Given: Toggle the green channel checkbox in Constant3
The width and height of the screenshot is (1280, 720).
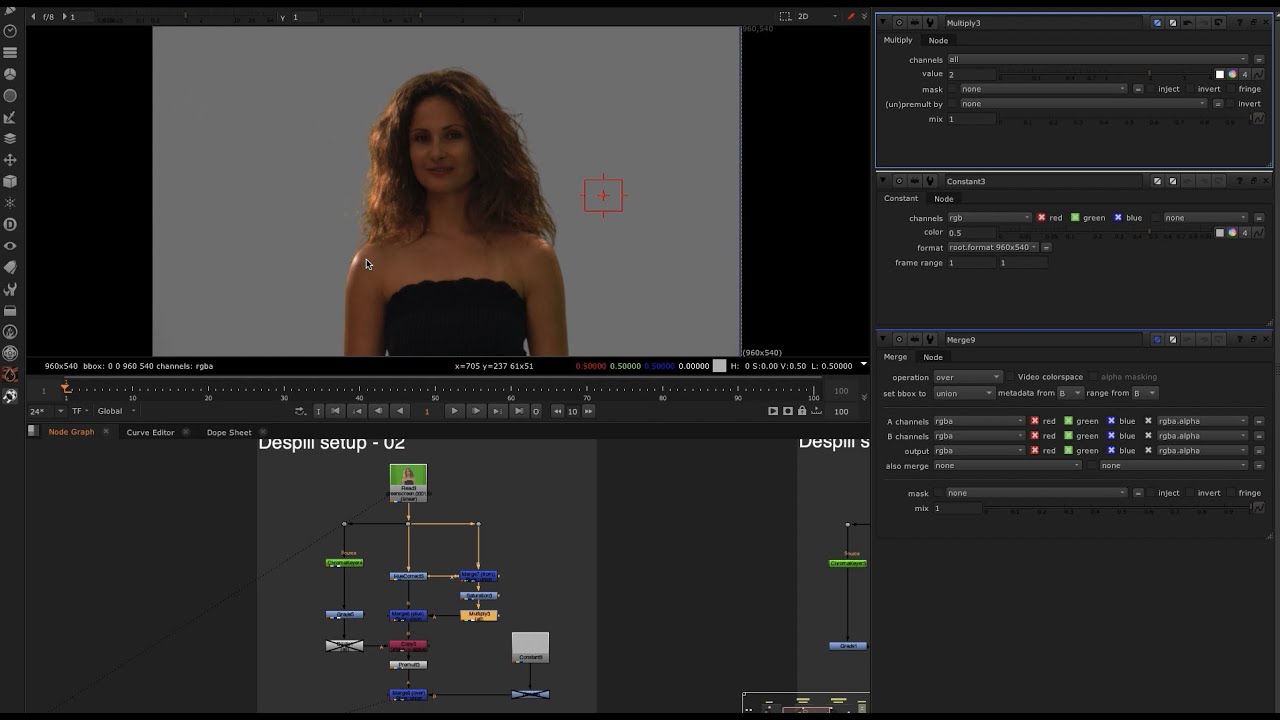Looking at the screenshot, I should pyautogui.click(x=1075, y=218).
